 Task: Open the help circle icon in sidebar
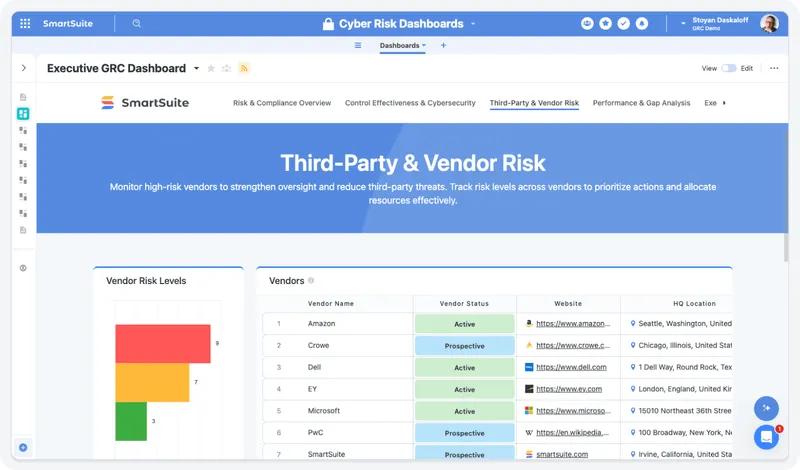23,268
